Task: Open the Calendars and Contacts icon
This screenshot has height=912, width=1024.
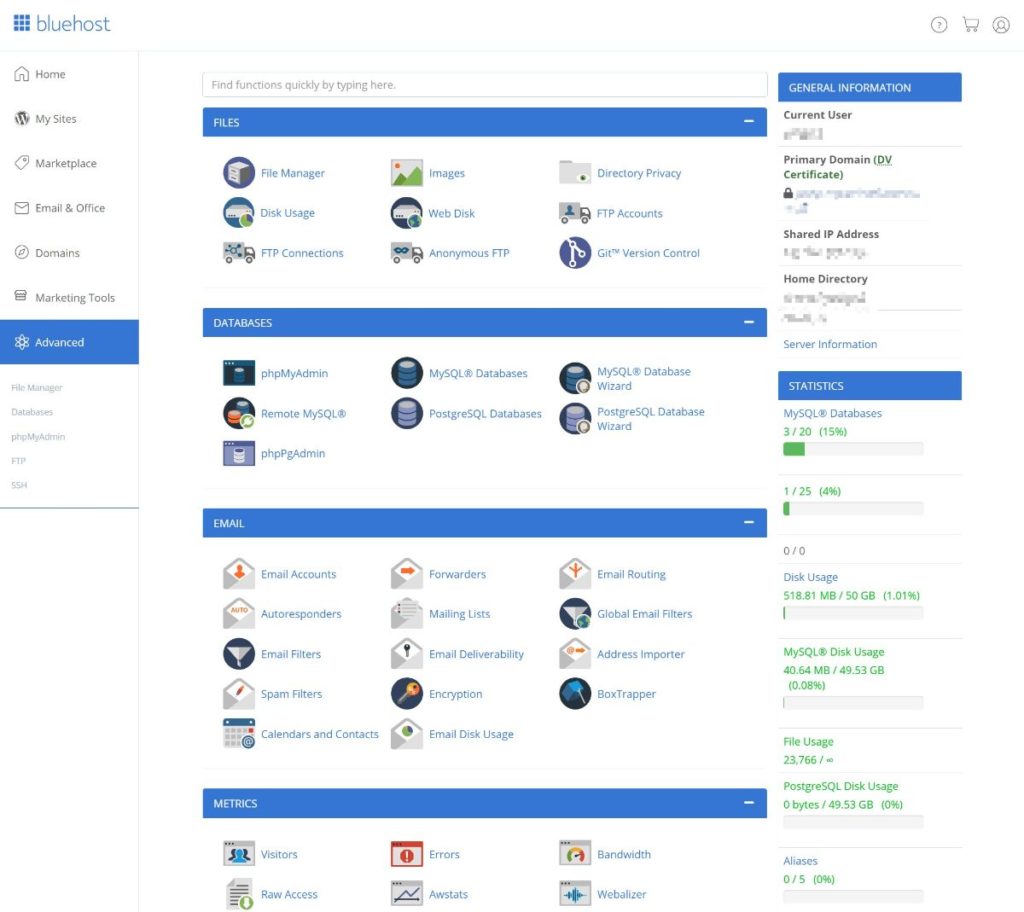Action: (239, 734)
